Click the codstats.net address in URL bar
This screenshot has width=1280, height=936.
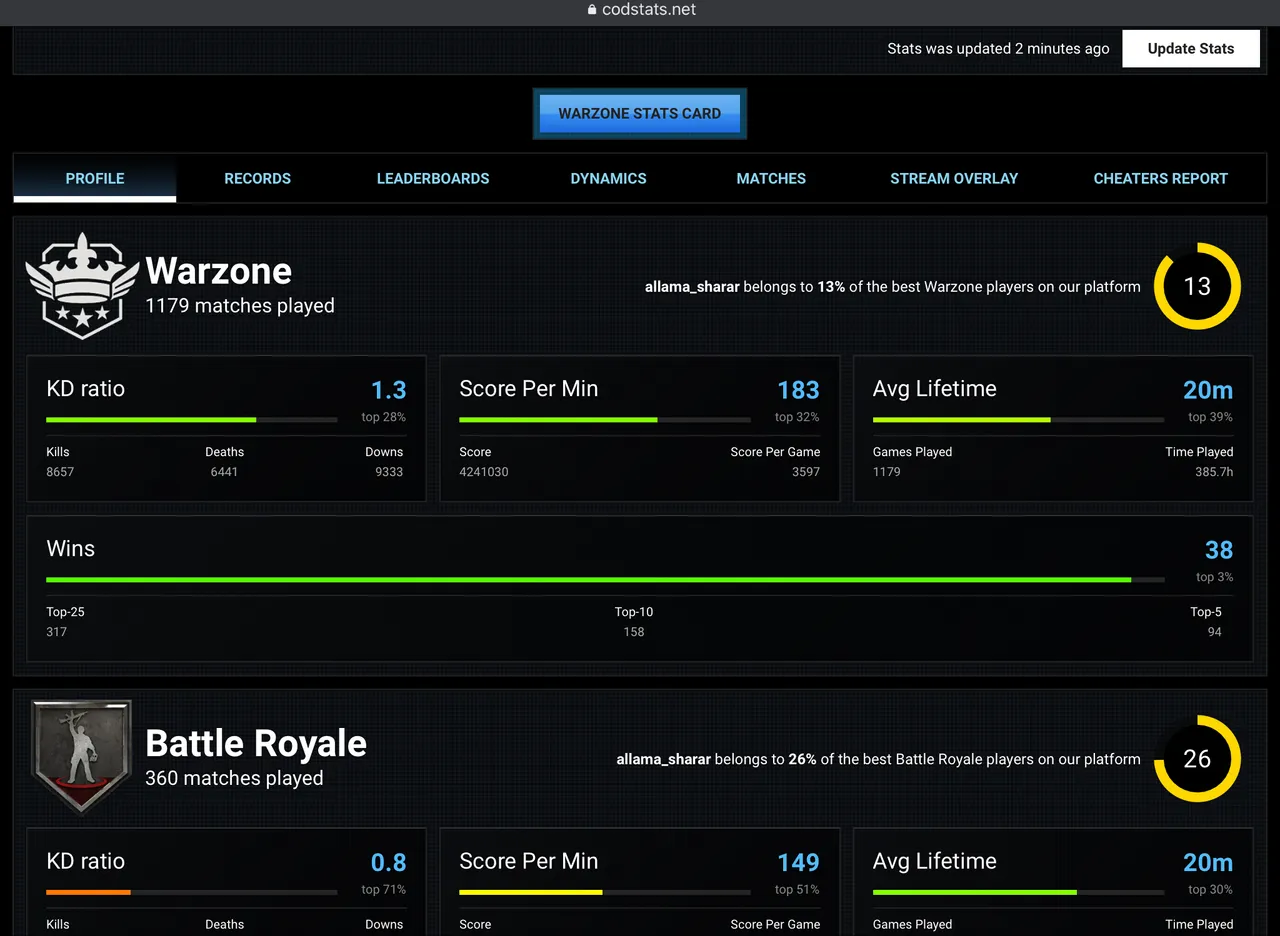point(649,10)
